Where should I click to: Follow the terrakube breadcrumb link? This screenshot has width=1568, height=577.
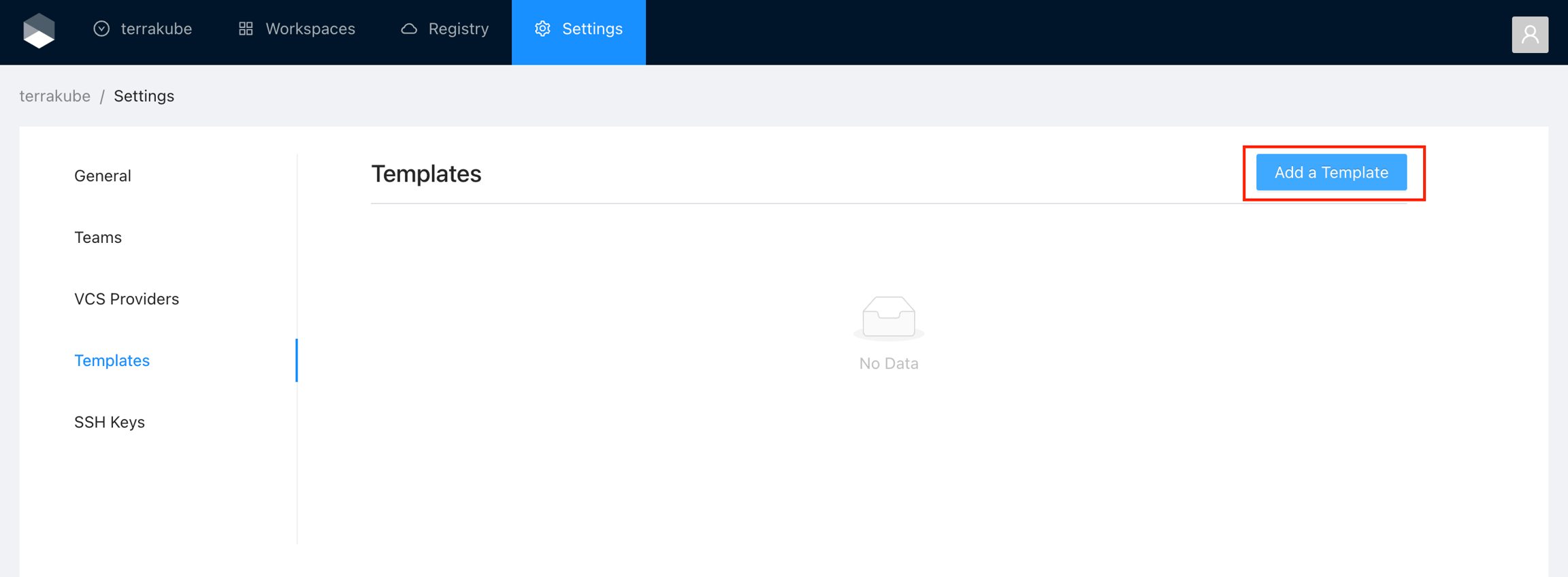(54, 96)
